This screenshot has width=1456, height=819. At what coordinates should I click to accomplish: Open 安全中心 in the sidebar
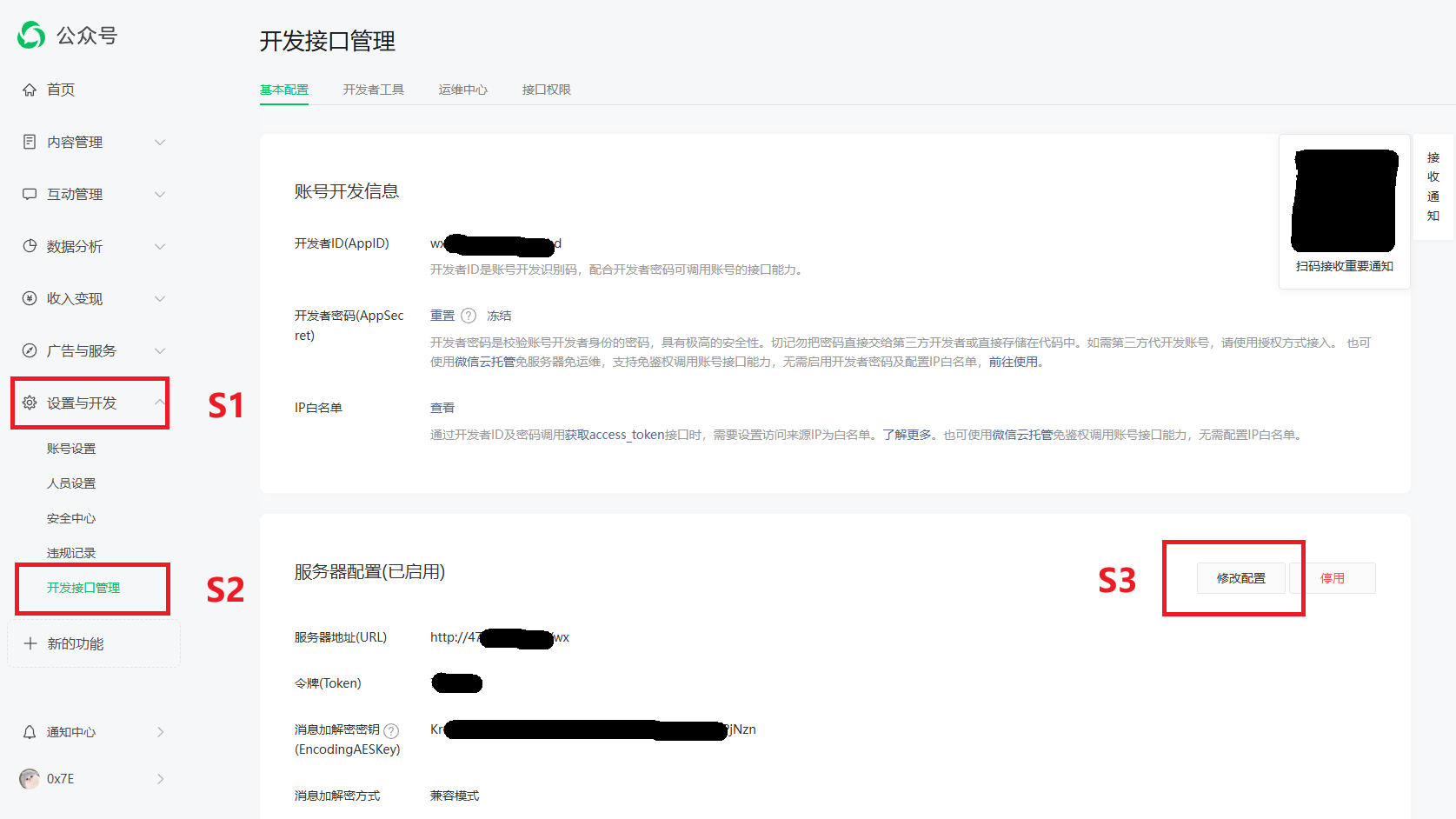(x=71, y=518)
